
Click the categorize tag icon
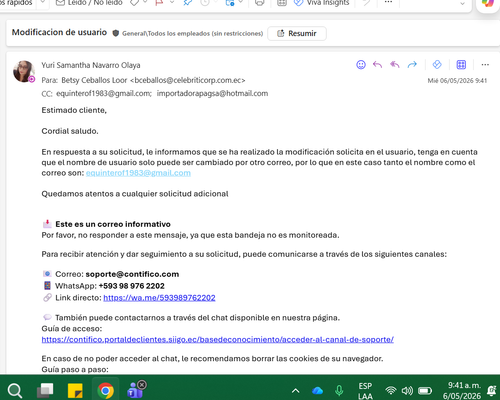(x=134, y=3)
